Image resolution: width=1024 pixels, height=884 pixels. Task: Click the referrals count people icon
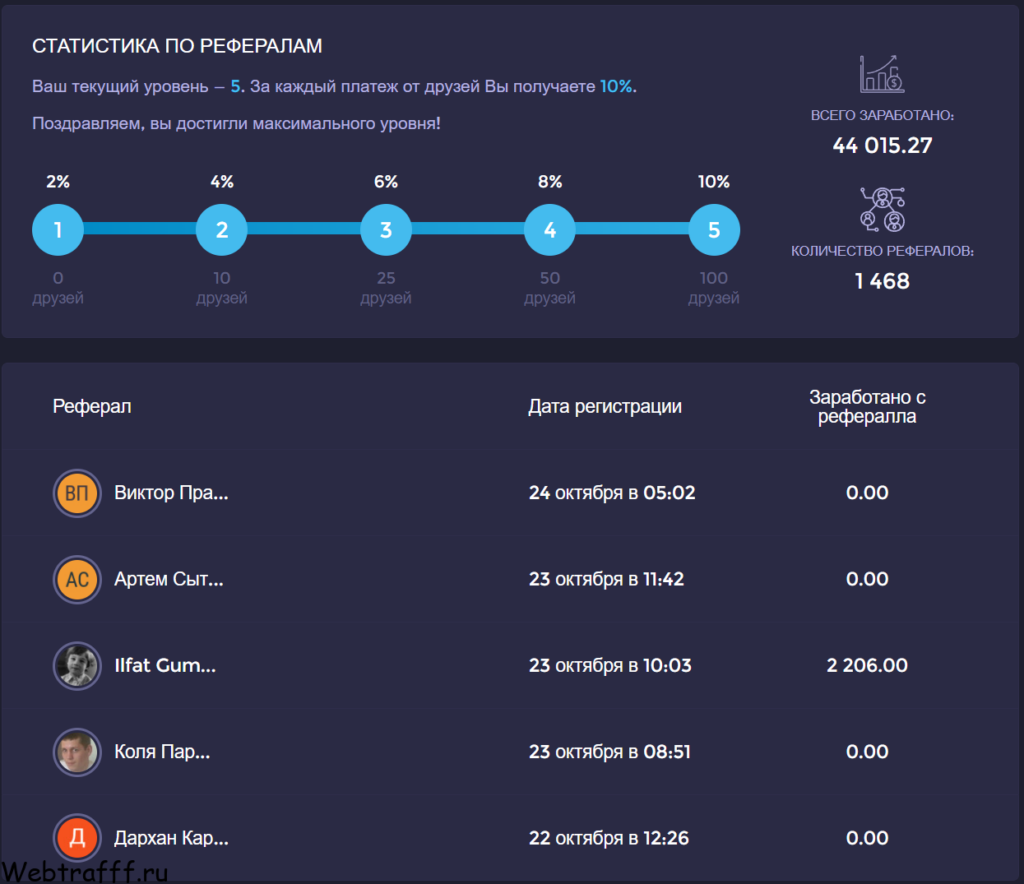(882, 210)
